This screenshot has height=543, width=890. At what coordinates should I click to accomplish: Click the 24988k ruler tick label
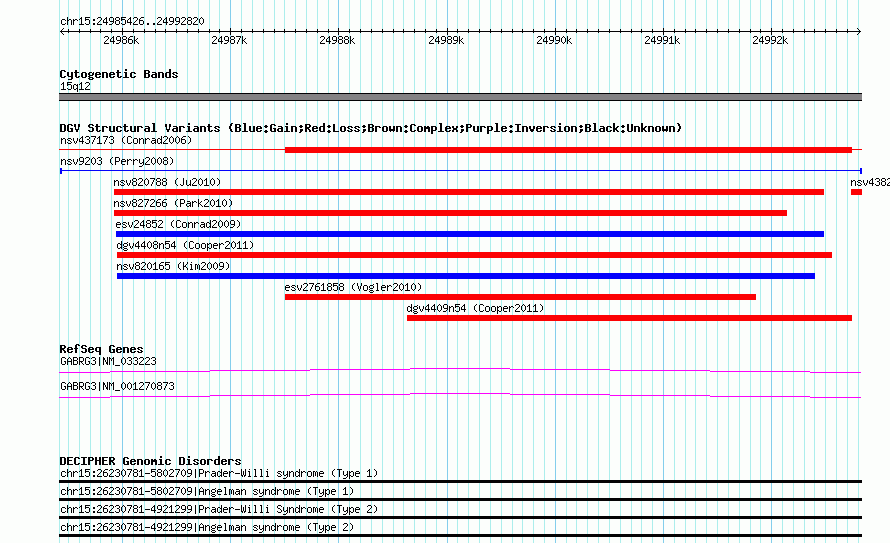tap(337, 40)
